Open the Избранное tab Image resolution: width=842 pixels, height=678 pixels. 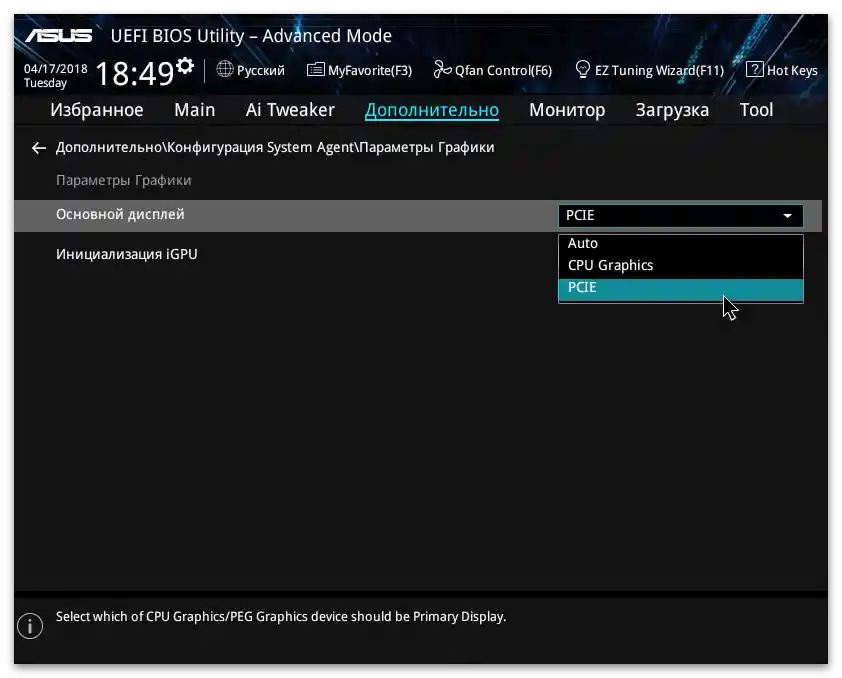coord(97,110)
